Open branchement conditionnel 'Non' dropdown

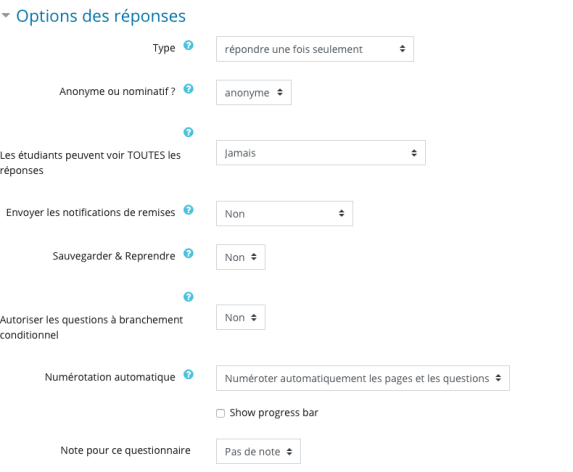[x=240, y=317]
